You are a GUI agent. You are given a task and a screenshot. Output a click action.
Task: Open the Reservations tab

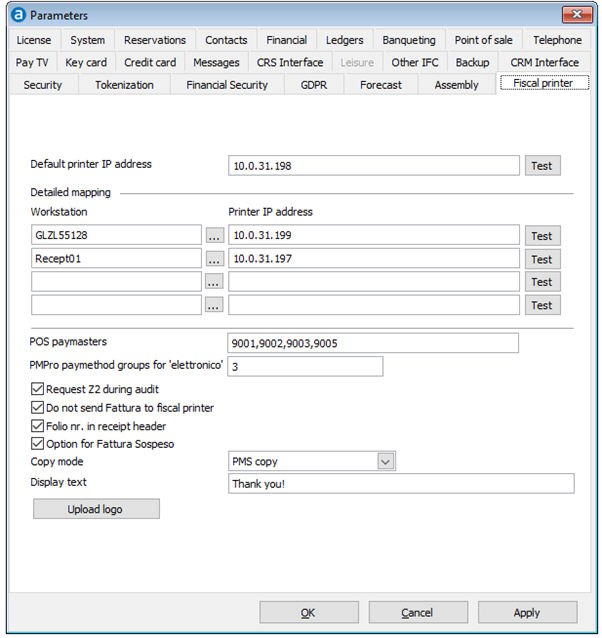click(155, 40)
